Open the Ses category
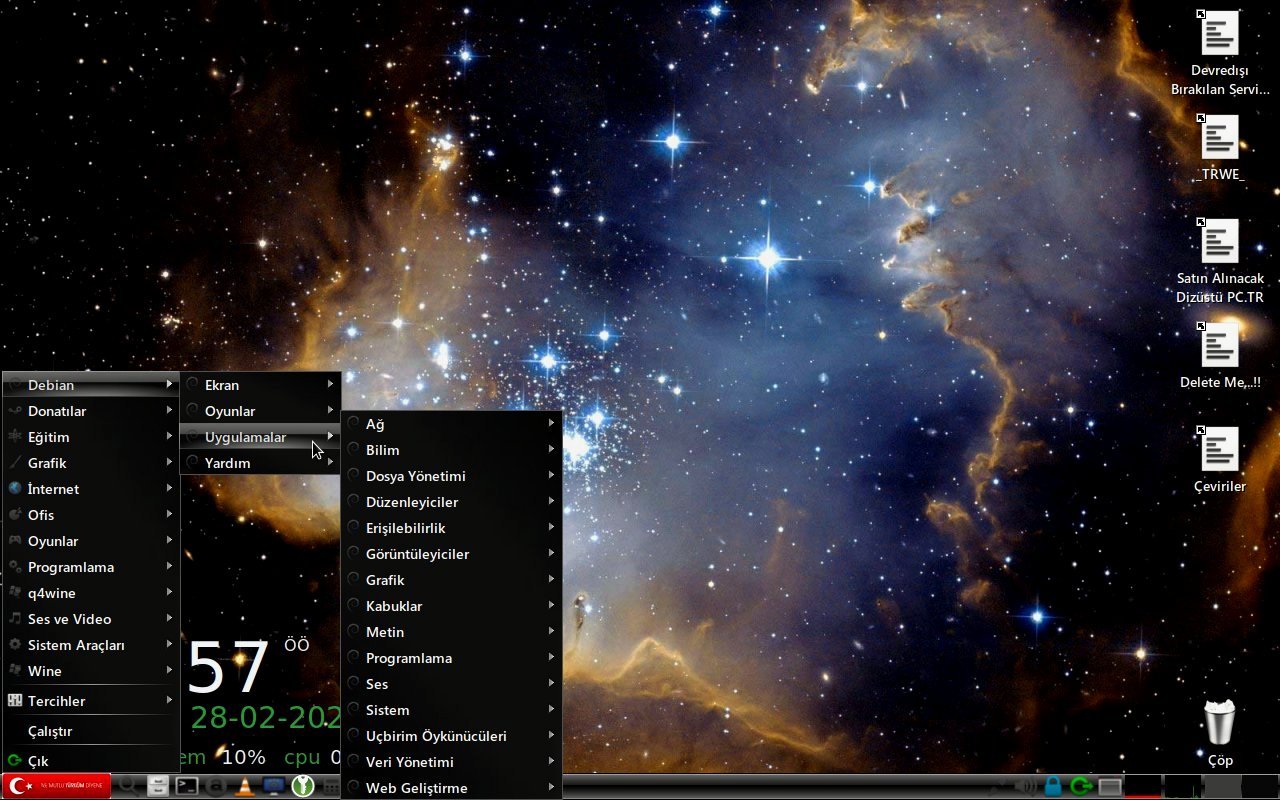Viewport: 1280px width, 800px height. point(452,684)
